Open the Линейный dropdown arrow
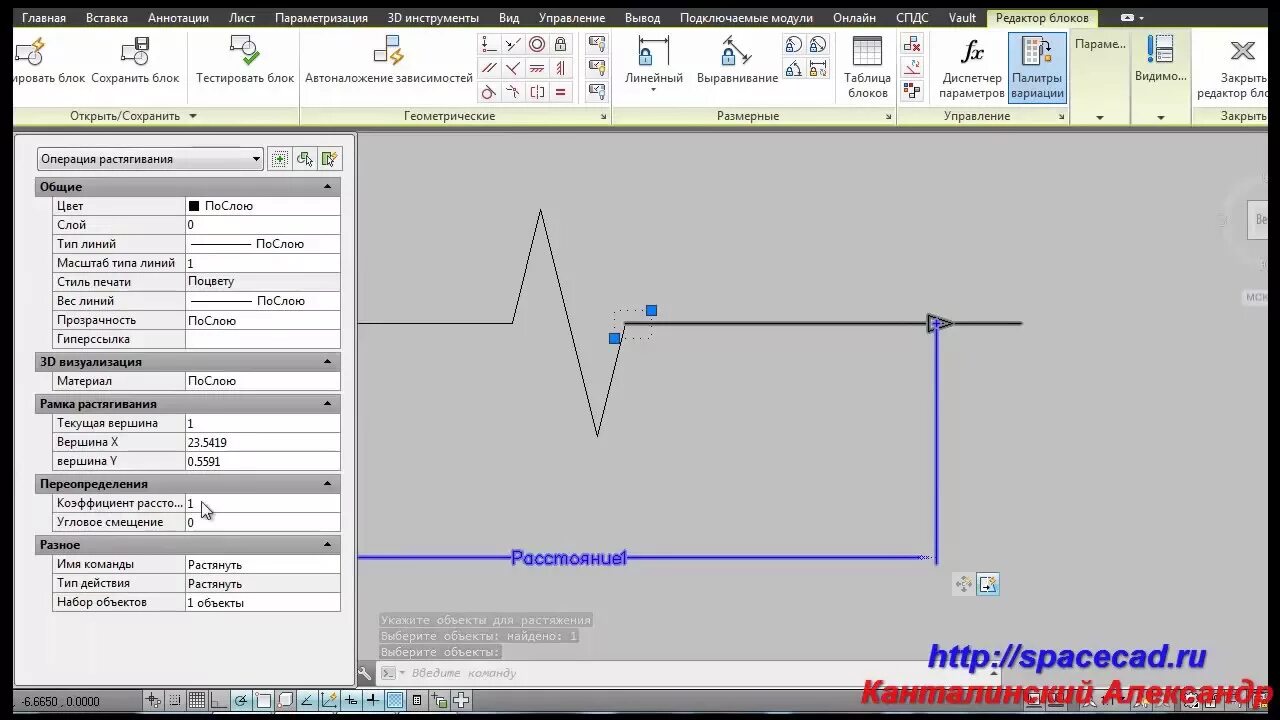The image size is (1280, 720). (653, 90)
